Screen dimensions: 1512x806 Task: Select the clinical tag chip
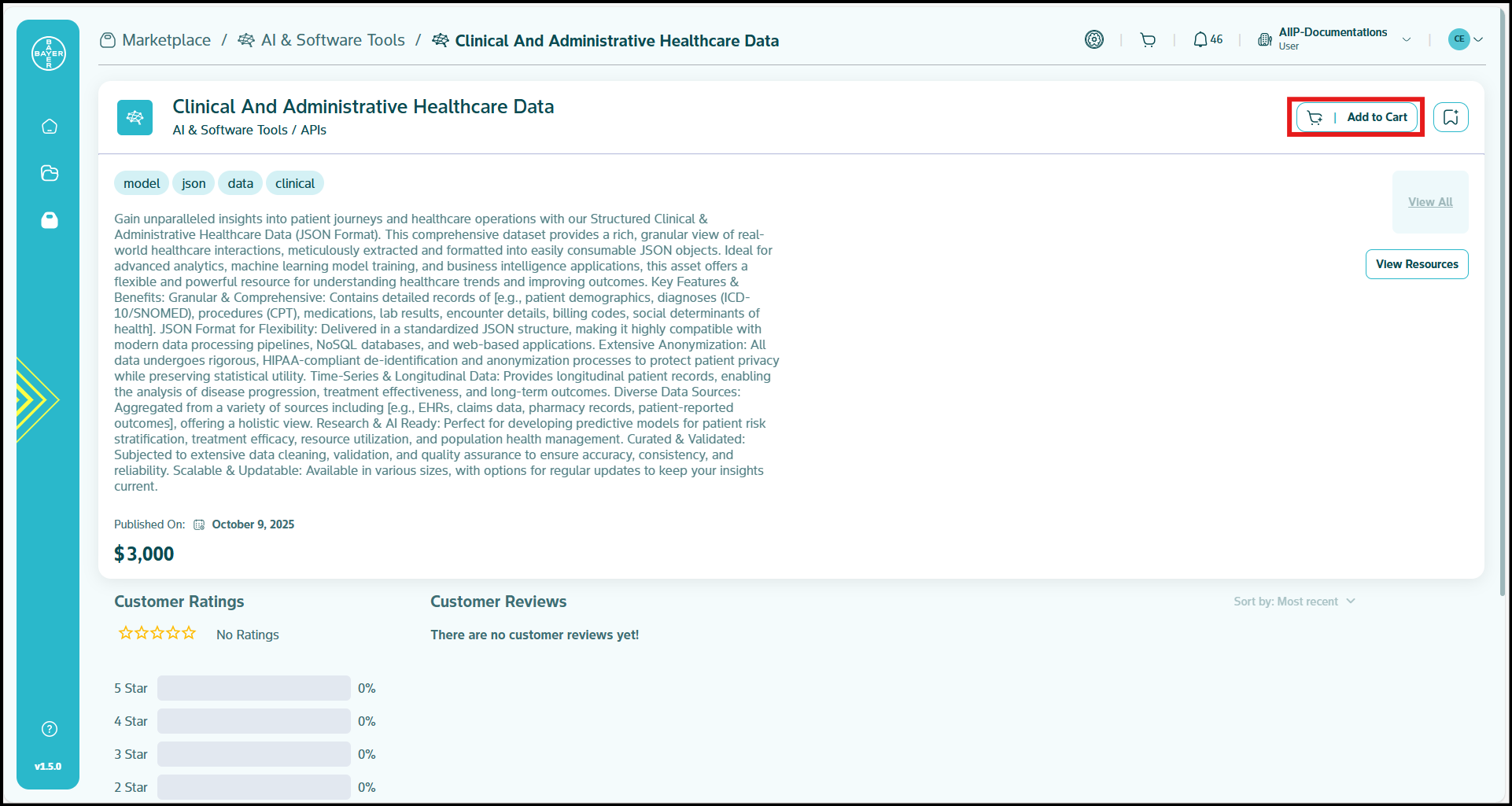click(x=294, y=183)
